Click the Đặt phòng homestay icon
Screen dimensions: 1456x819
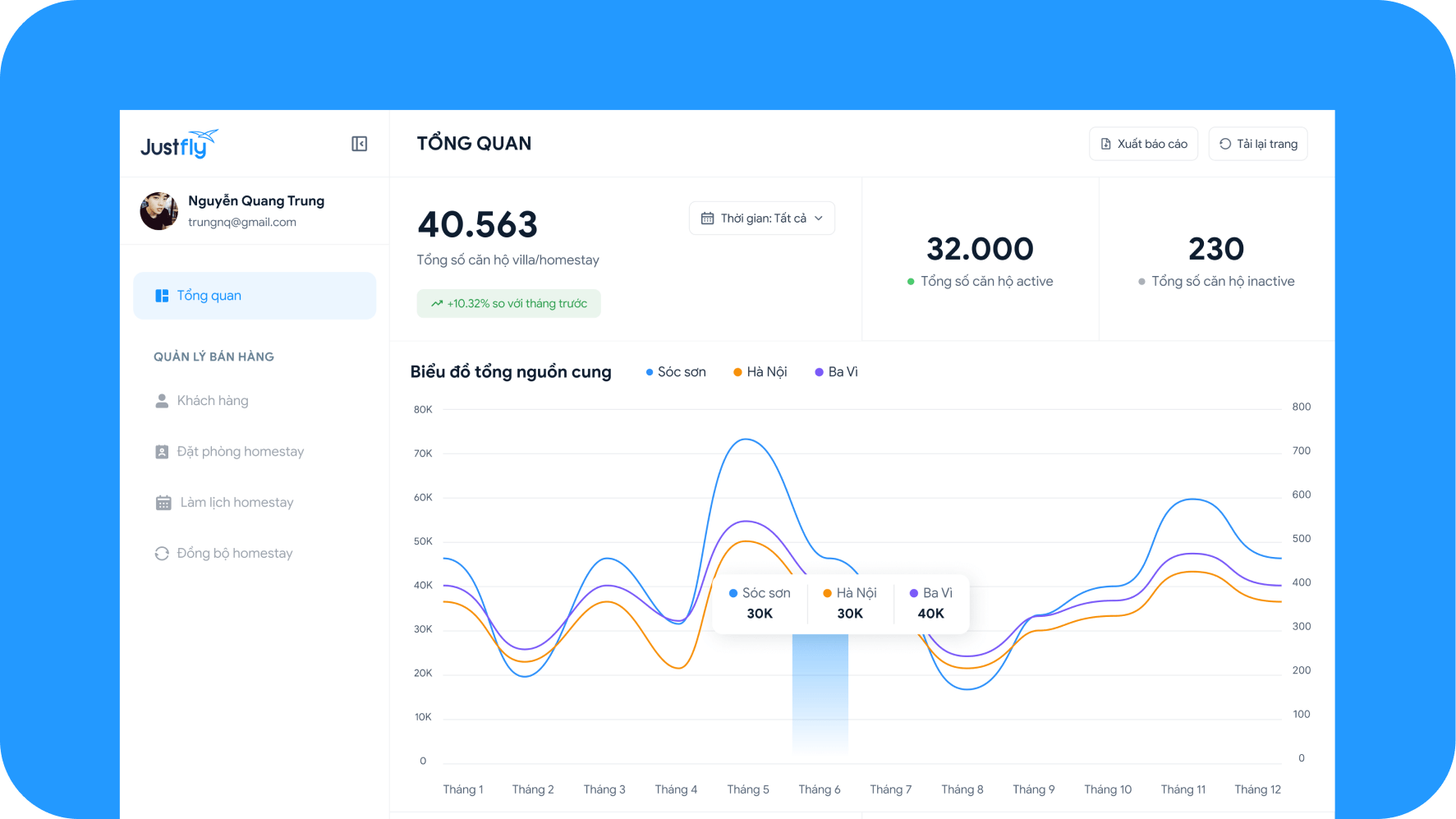[x=162, y=452]
